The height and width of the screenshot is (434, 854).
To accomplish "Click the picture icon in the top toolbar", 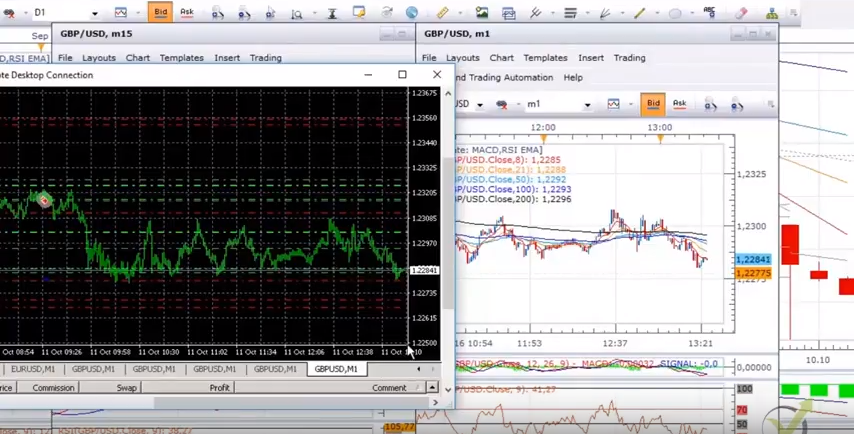I will tap(482, 13).
